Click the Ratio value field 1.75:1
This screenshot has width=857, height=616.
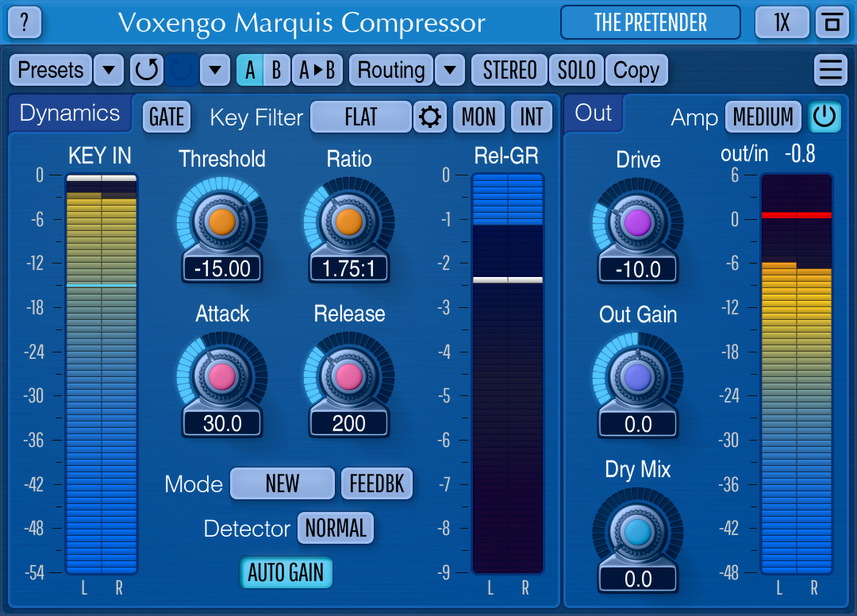point(348,268)
